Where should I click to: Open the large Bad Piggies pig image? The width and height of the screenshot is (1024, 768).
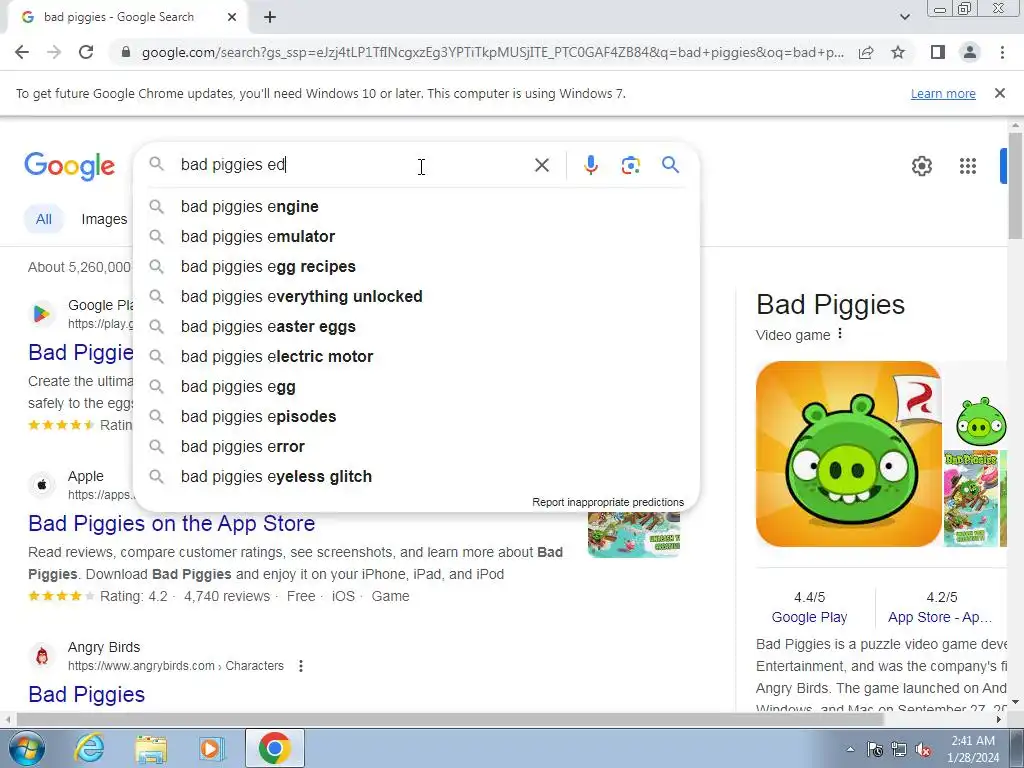point(848,454)
